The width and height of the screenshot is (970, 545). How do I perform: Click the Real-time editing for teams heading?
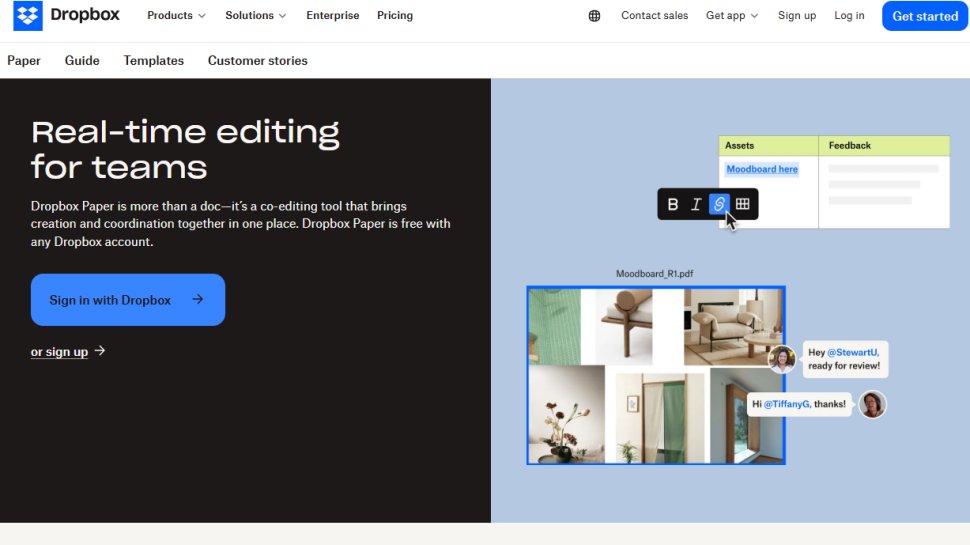(185, 149)
